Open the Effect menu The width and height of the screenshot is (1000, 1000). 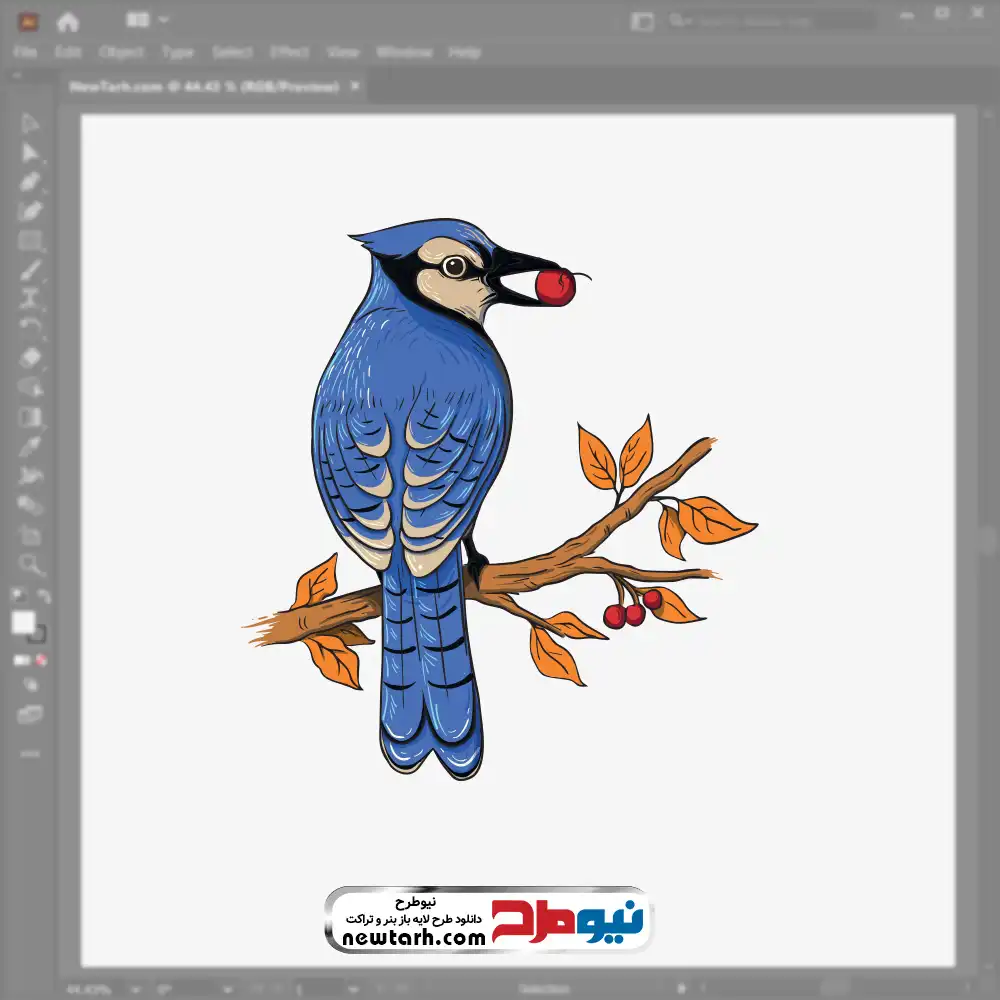click(289, 52)
